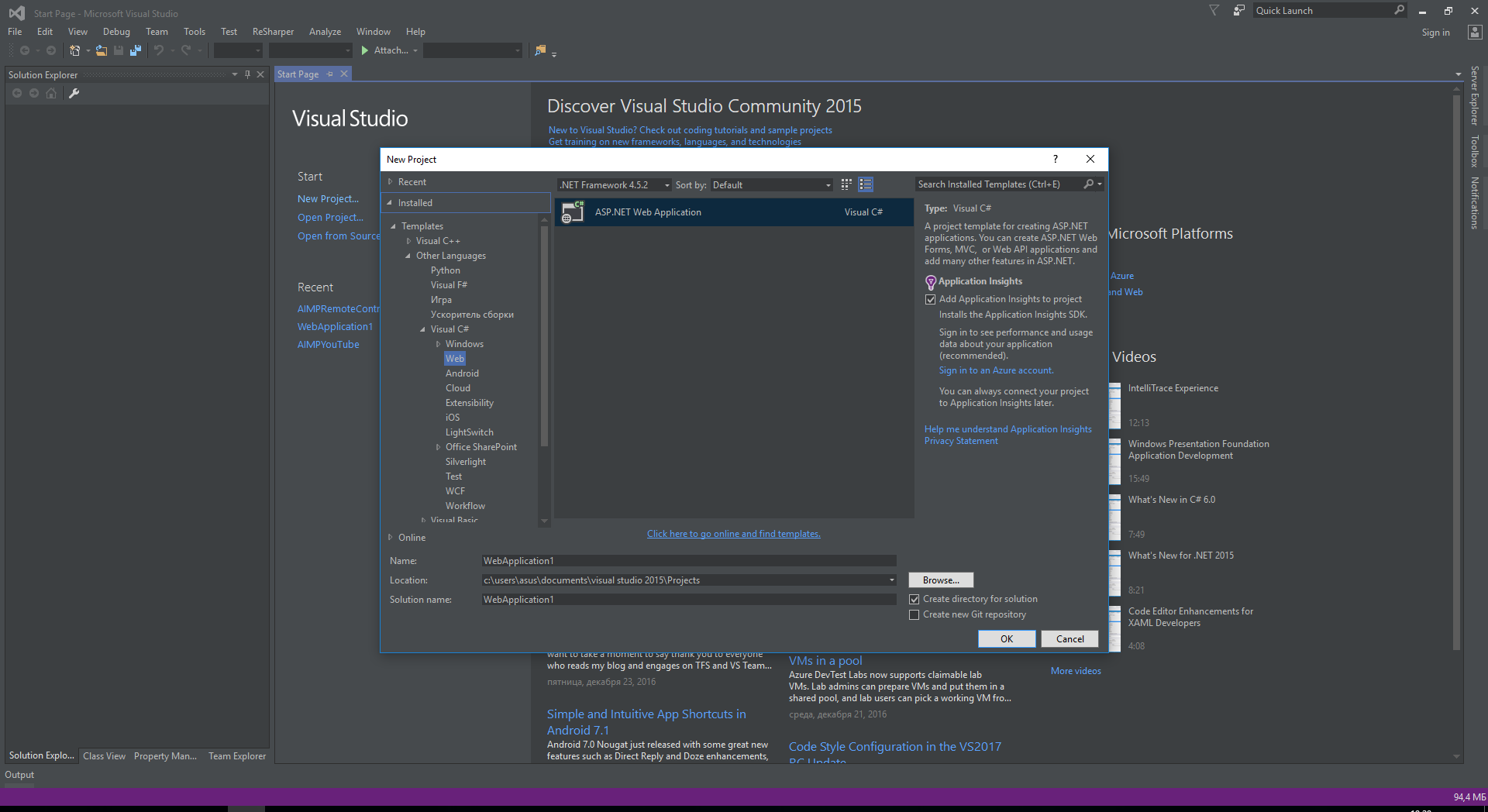
Task: Click the Solution name input field
Action: coord(688,600)
